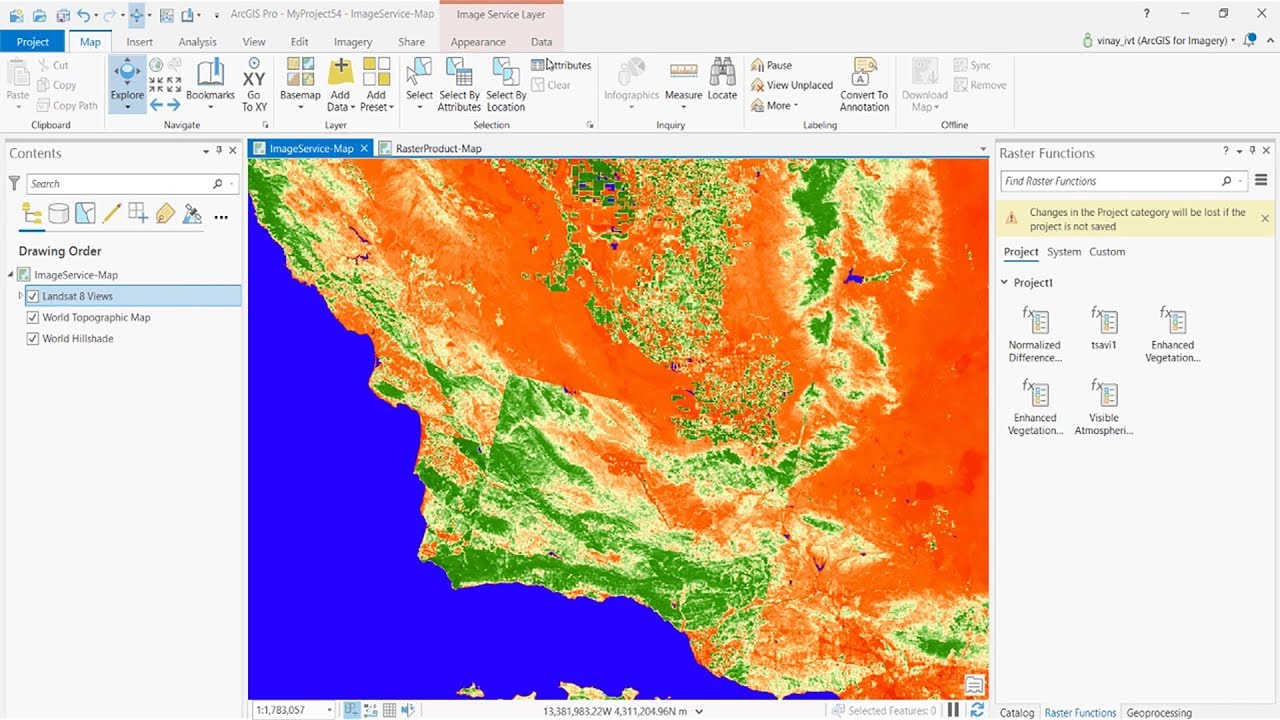Toggle View Unplaced labels
This screenshot has height=720, width=1280.
(x=791, y=85)
